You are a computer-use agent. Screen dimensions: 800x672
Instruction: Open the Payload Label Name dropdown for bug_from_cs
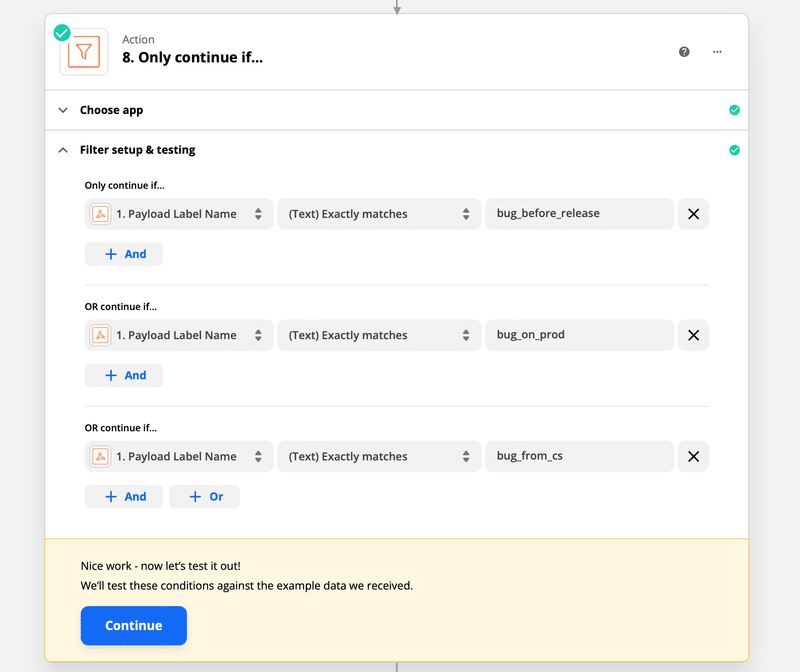179,457
